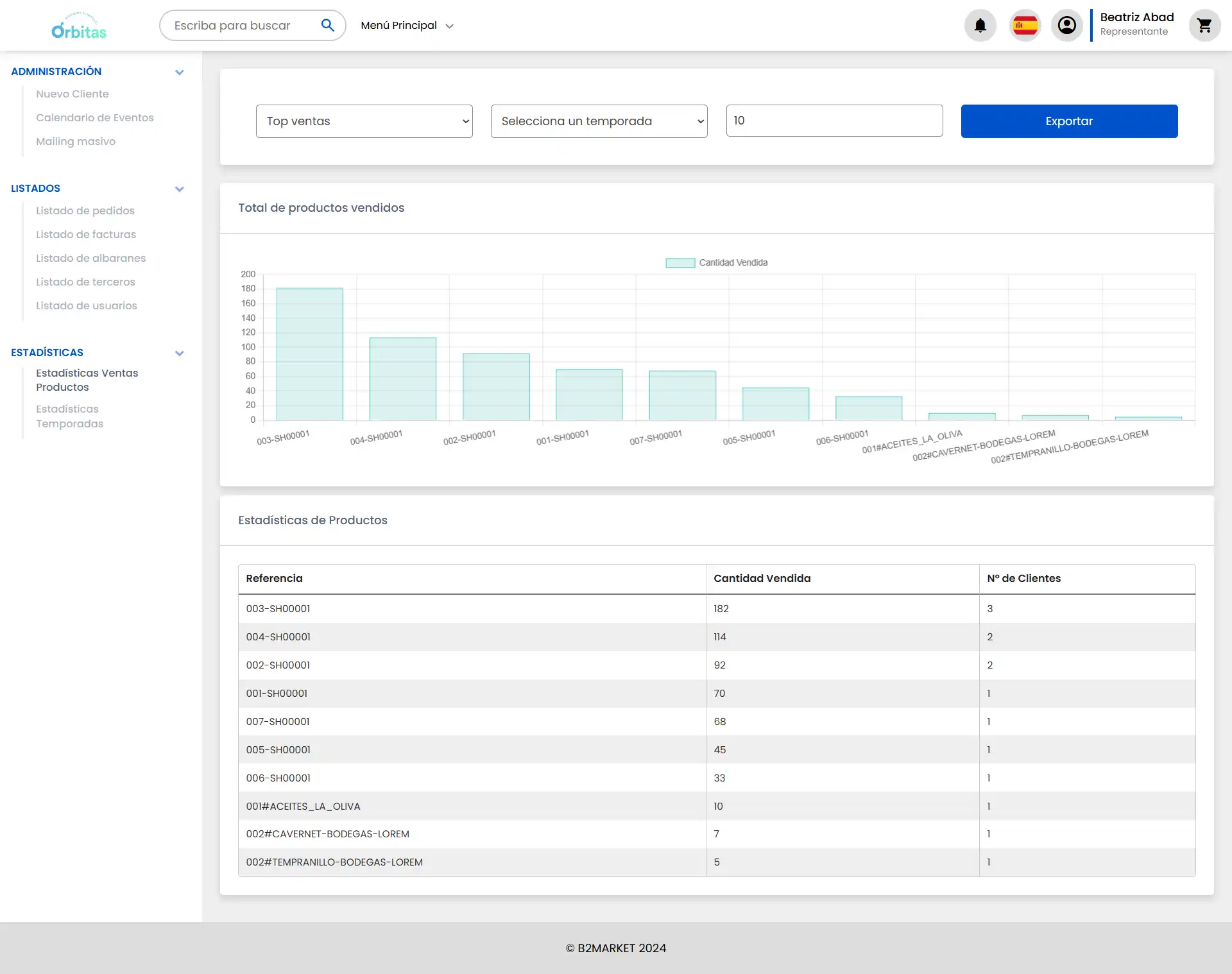The width and height of the screenshot is (1232, 974).
Task: Open the notifications bell icon
Action: pos(980,26)
